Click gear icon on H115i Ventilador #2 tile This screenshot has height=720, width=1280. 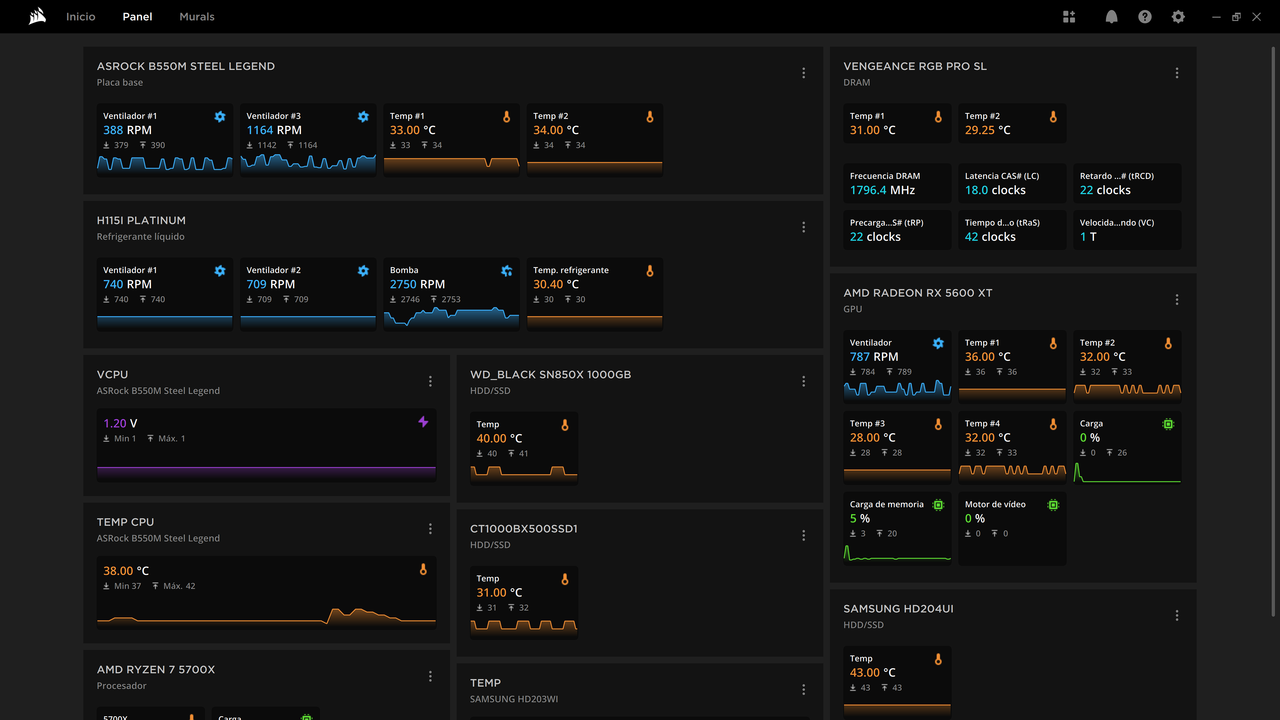363,271
